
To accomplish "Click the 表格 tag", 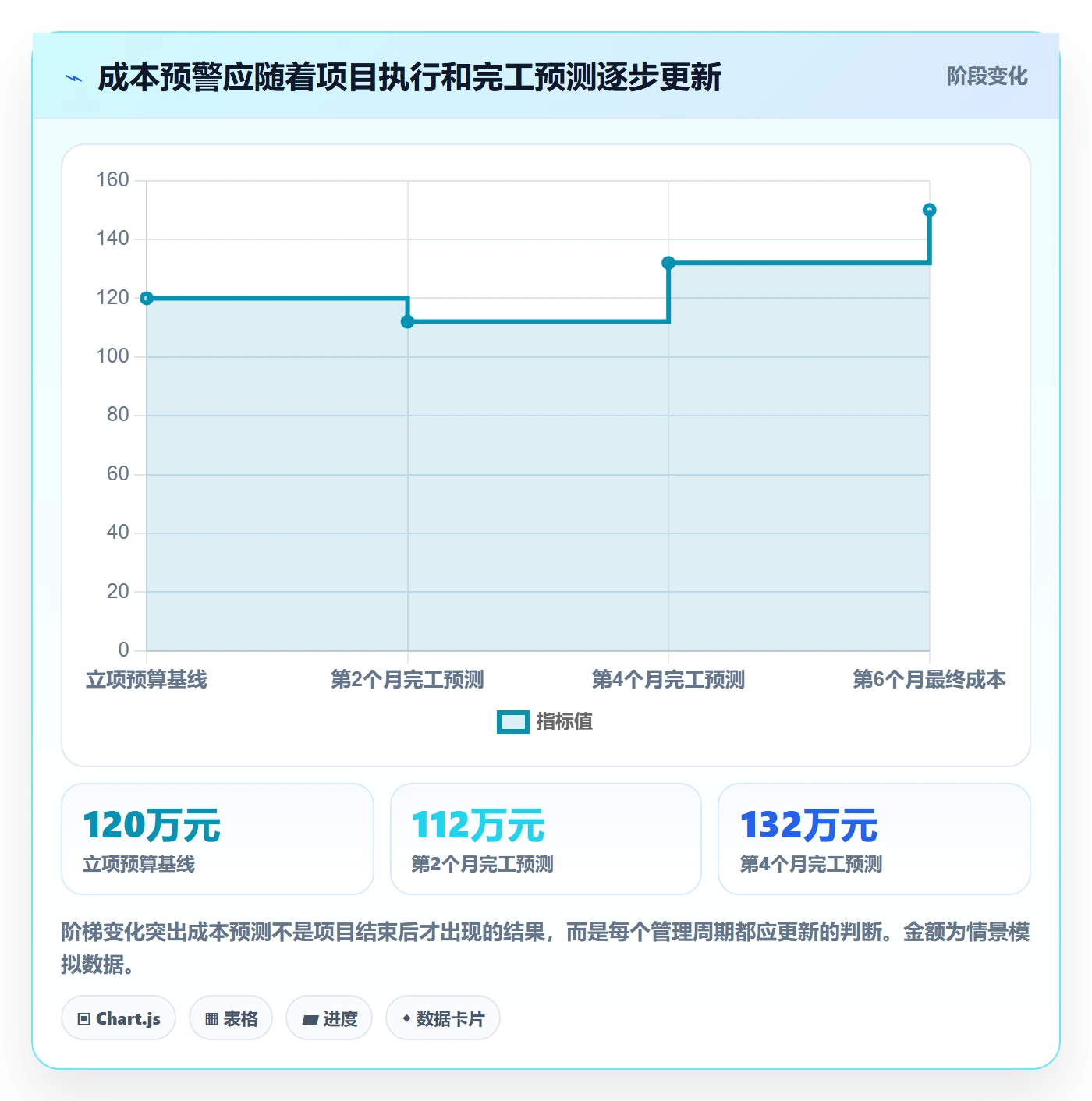I will tap(231, 1018).
